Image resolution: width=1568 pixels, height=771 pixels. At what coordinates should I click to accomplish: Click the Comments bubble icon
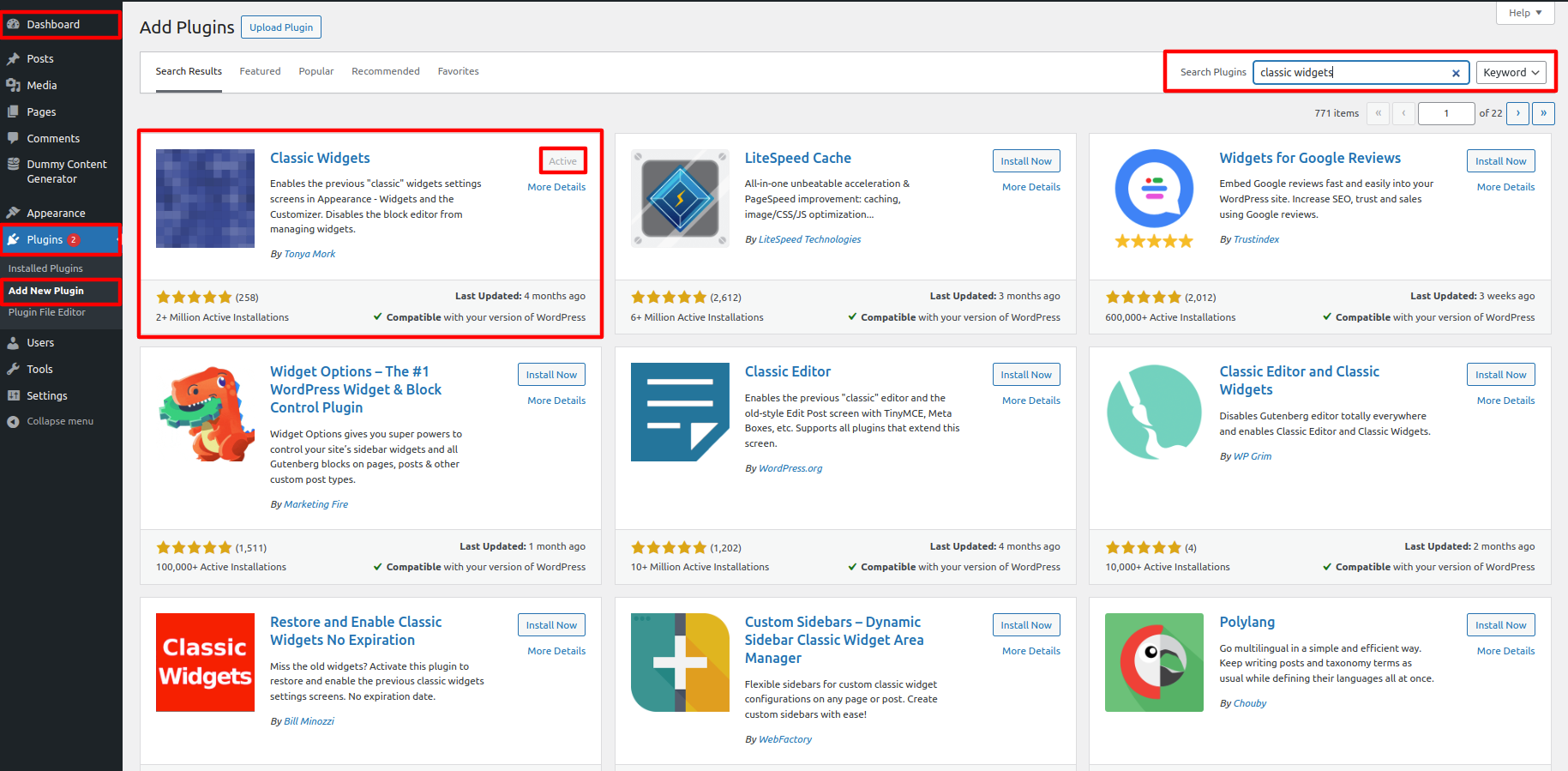pyautogui.click(x=13, y=138)
